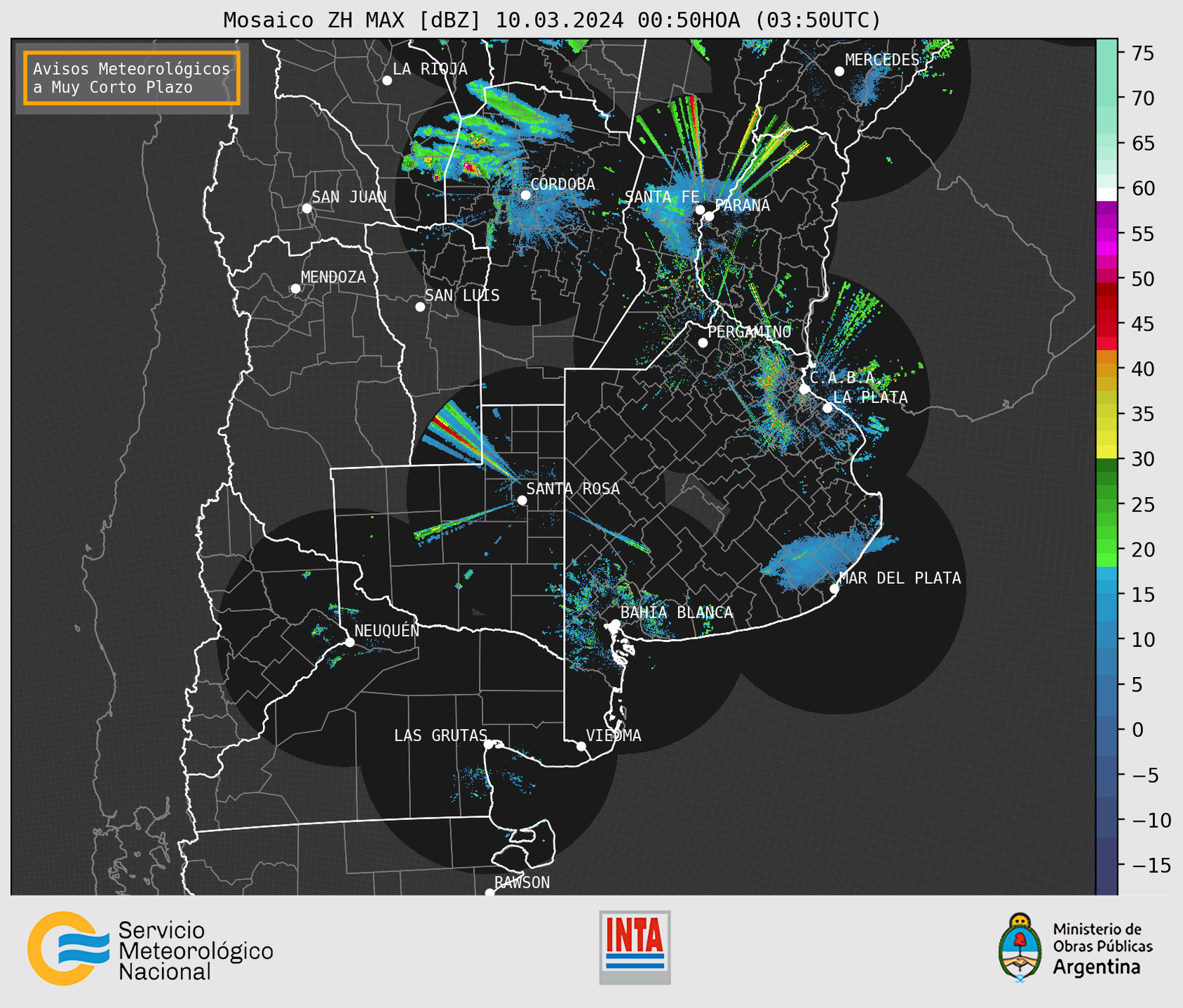Click the NEUQUÉN label text
Screen dimensions: 1183x1008
[x=387, y=631]
